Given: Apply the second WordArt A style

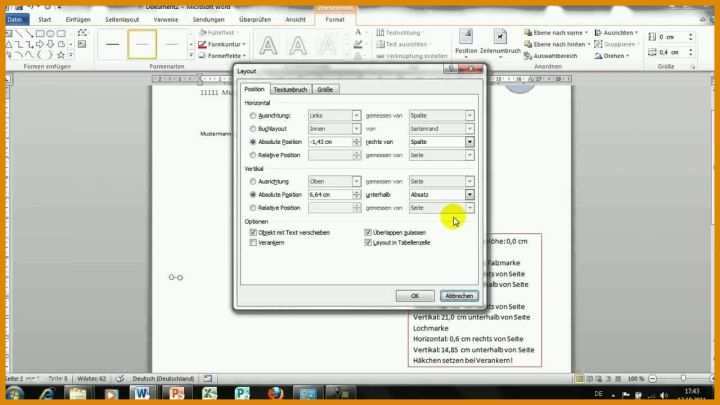Looking at the screenshot, I should 298,46.
